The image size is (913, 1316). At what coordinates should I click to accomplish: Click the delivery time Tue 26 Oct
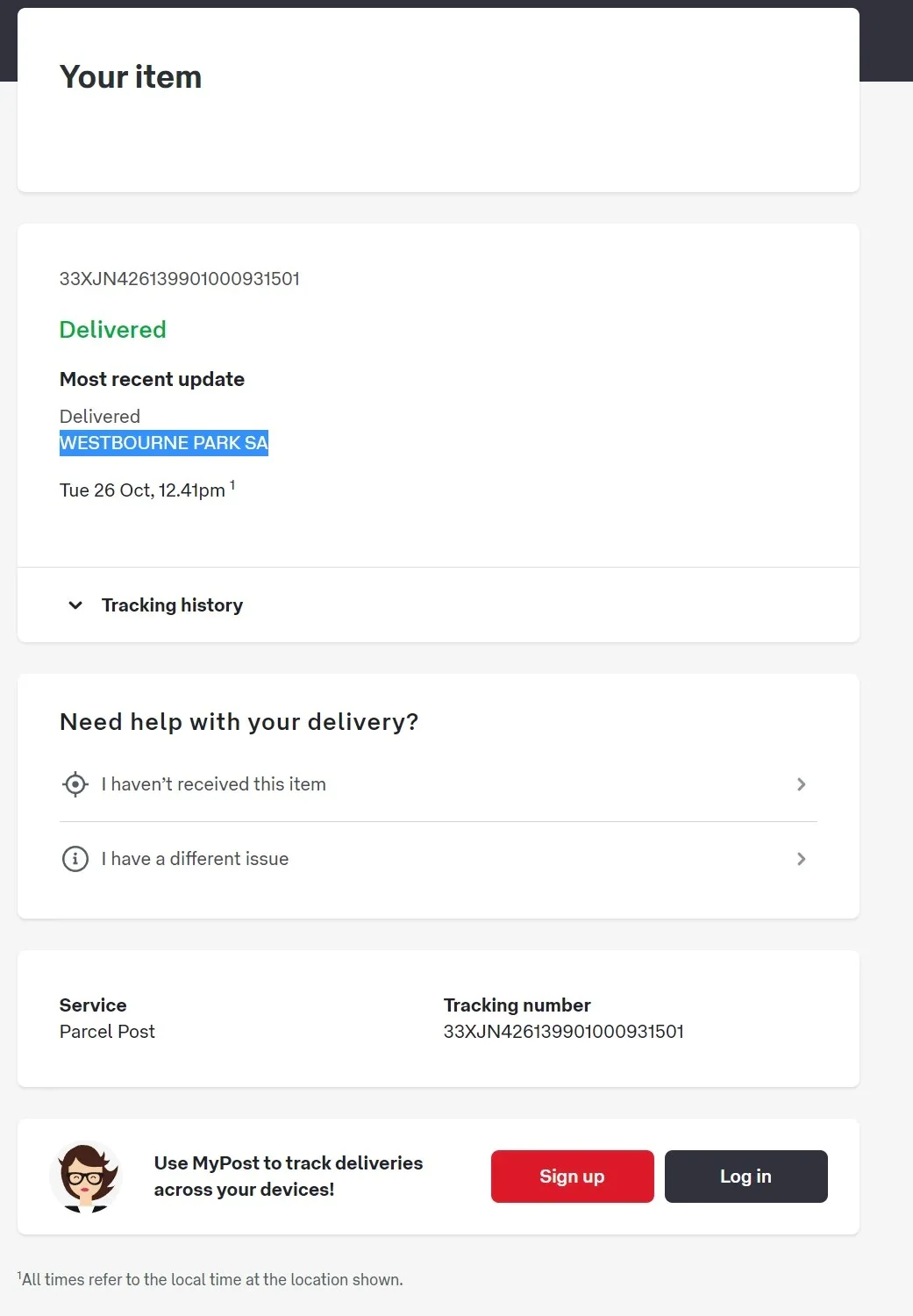(142, 490)
